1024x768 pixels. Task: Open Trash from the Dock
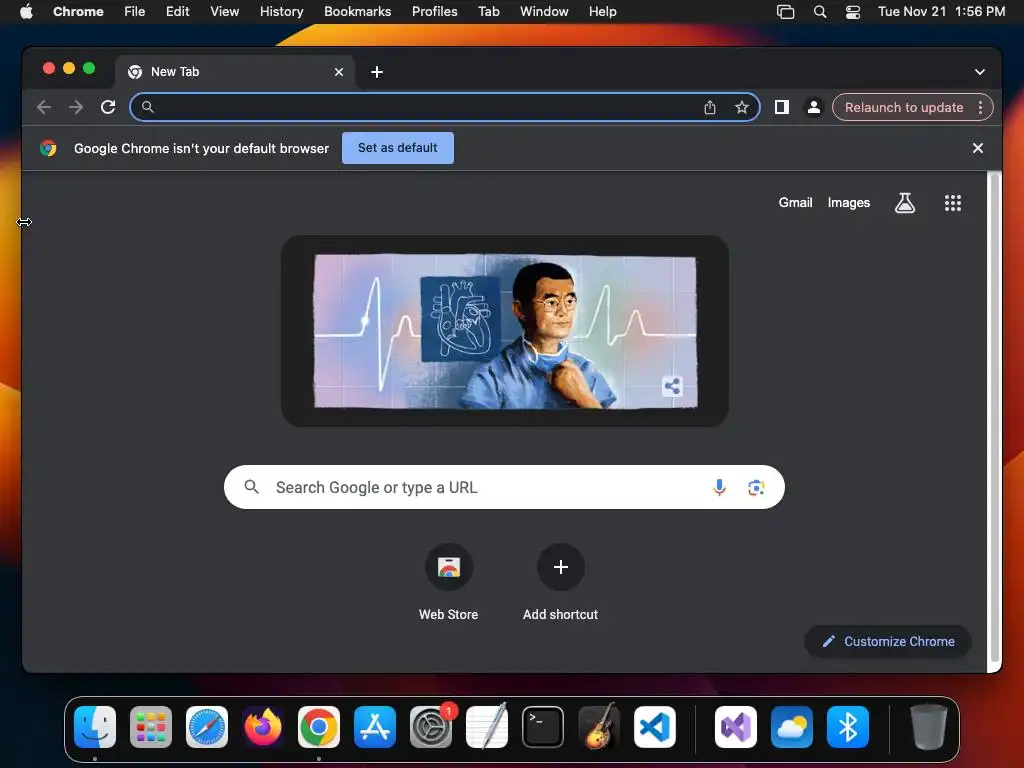pyautogui.click(x=929, y=727)
